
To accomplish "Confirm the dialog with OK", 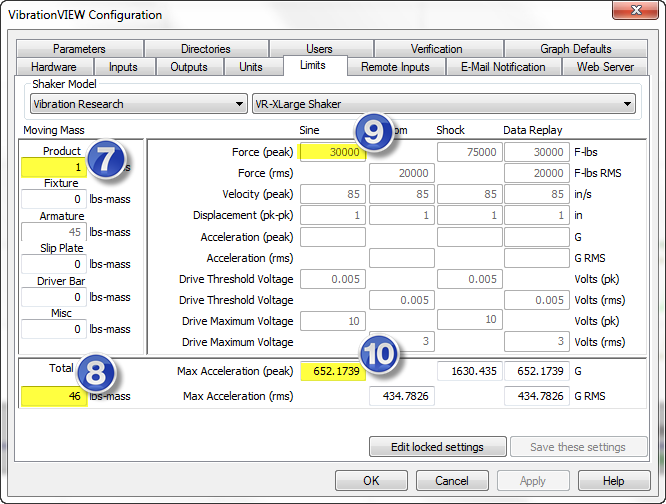I will coord(371,481).
